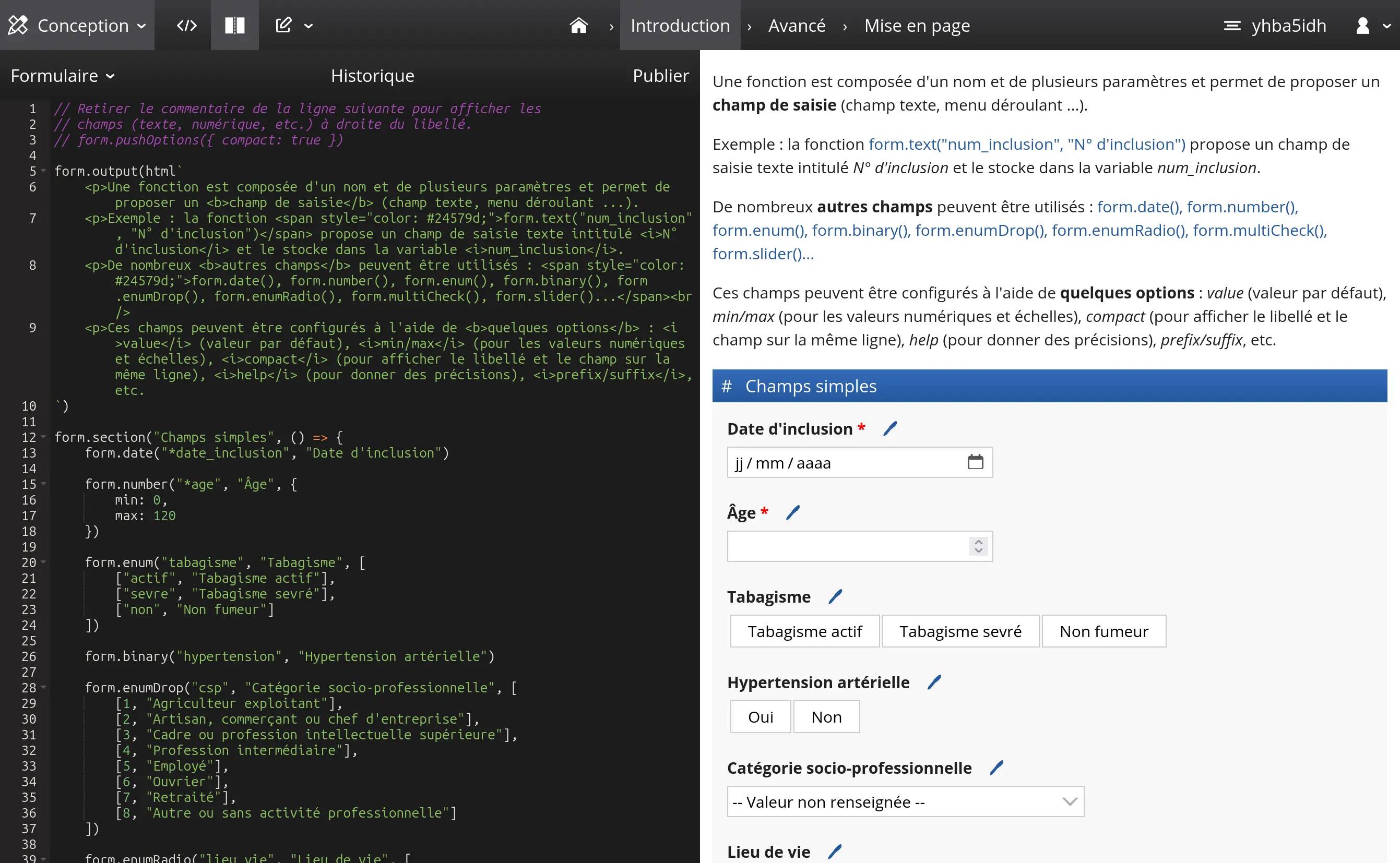Open the Mise en page tab
Viewport: 1400px width, 863px height.
coord(917,25)
